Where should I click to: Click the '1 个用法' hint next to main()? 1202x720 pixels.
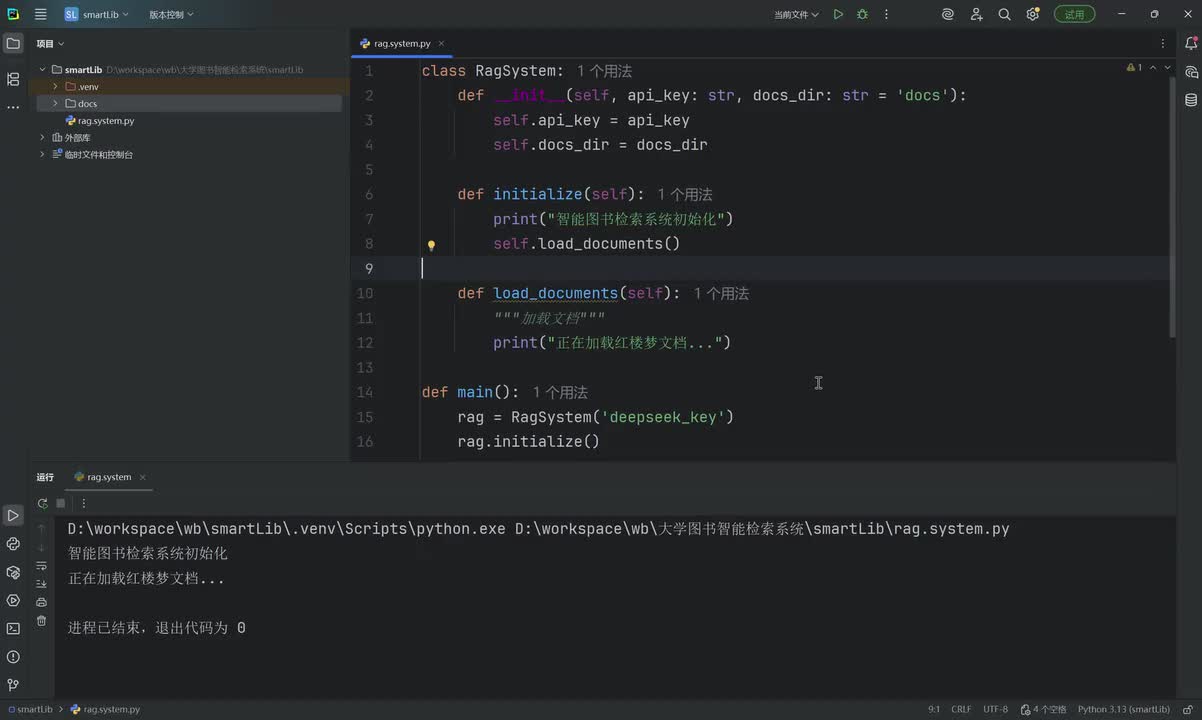click(560, 392)
